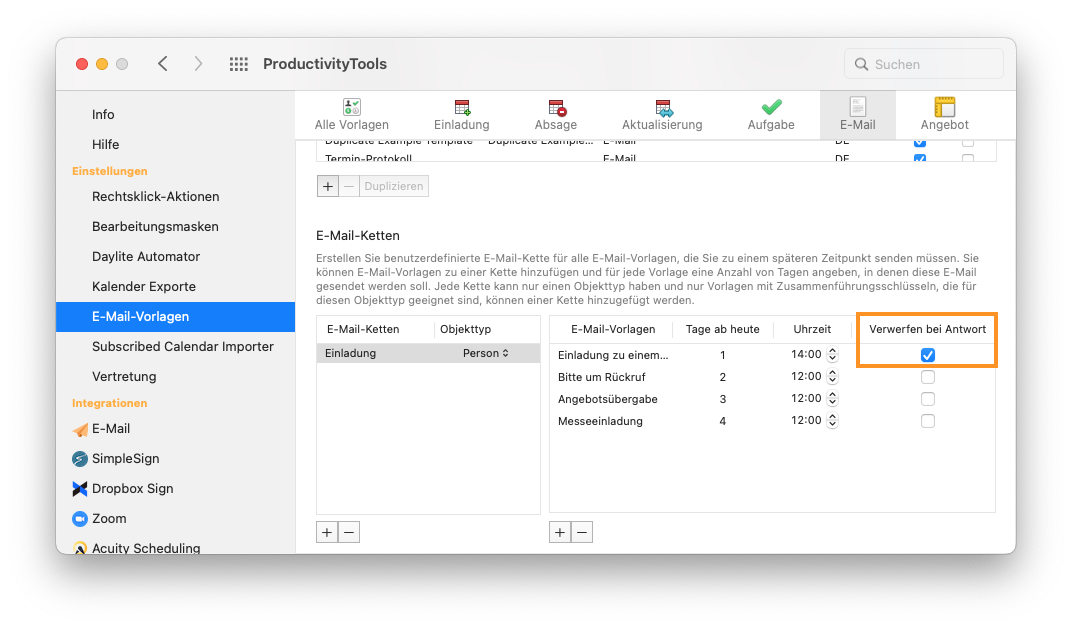Sort by Tage ab heute column header
The image size is (1072, 628).
click(x=723, y=329)
